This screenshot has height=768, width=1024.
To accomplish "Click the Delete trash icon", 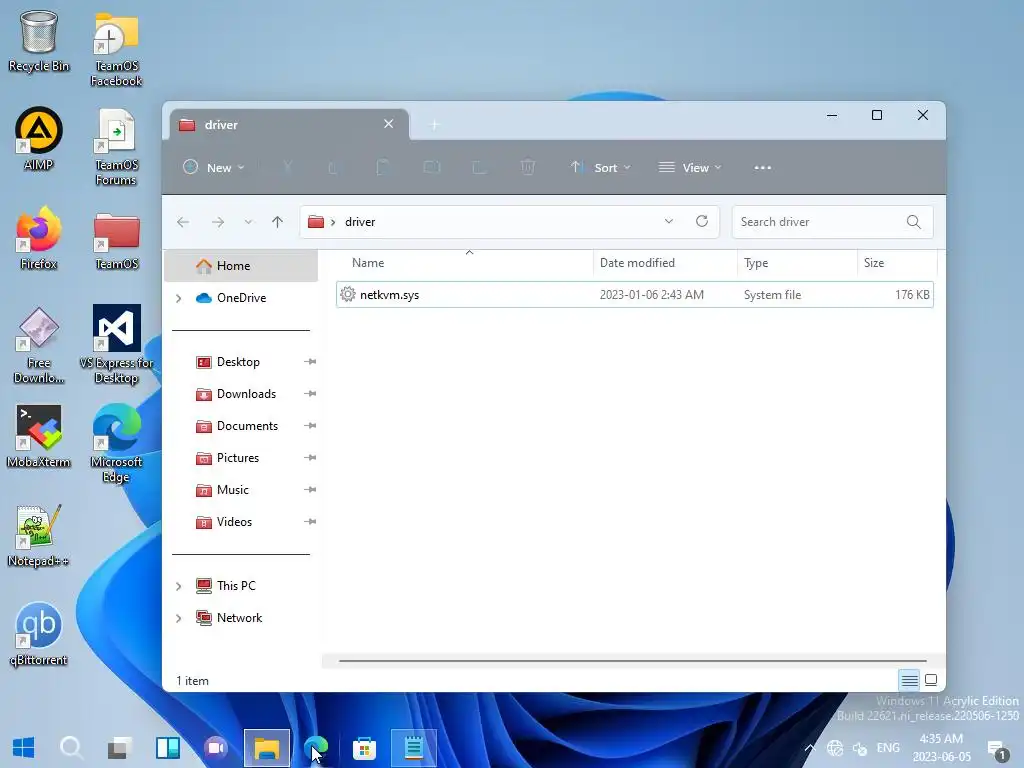I will [528, 168].
